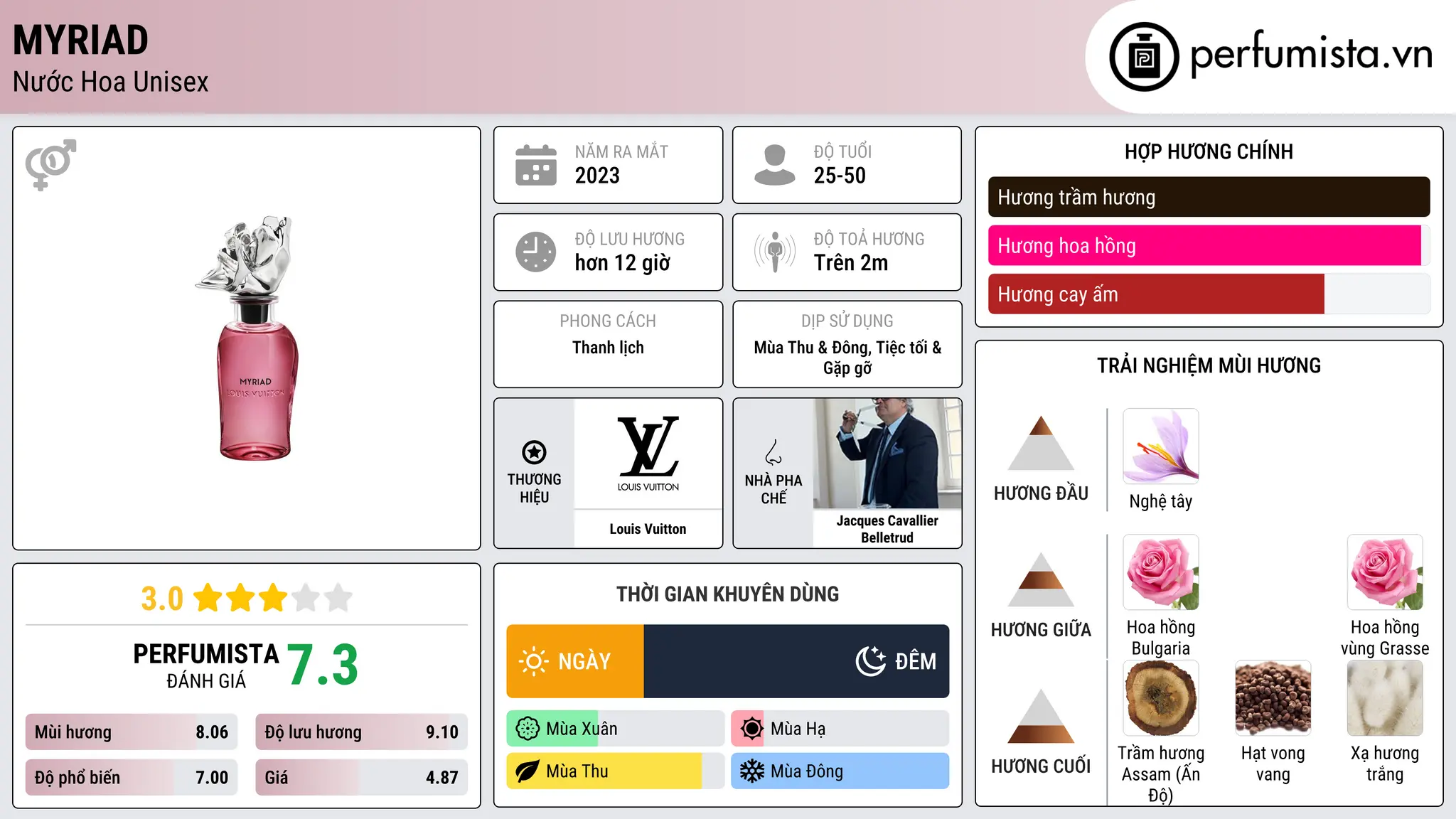Screen dimensions: 1456x819
Task: Click the green 7.3 Perfumista score
Action: pyautogui.click(x=323, y=665)
